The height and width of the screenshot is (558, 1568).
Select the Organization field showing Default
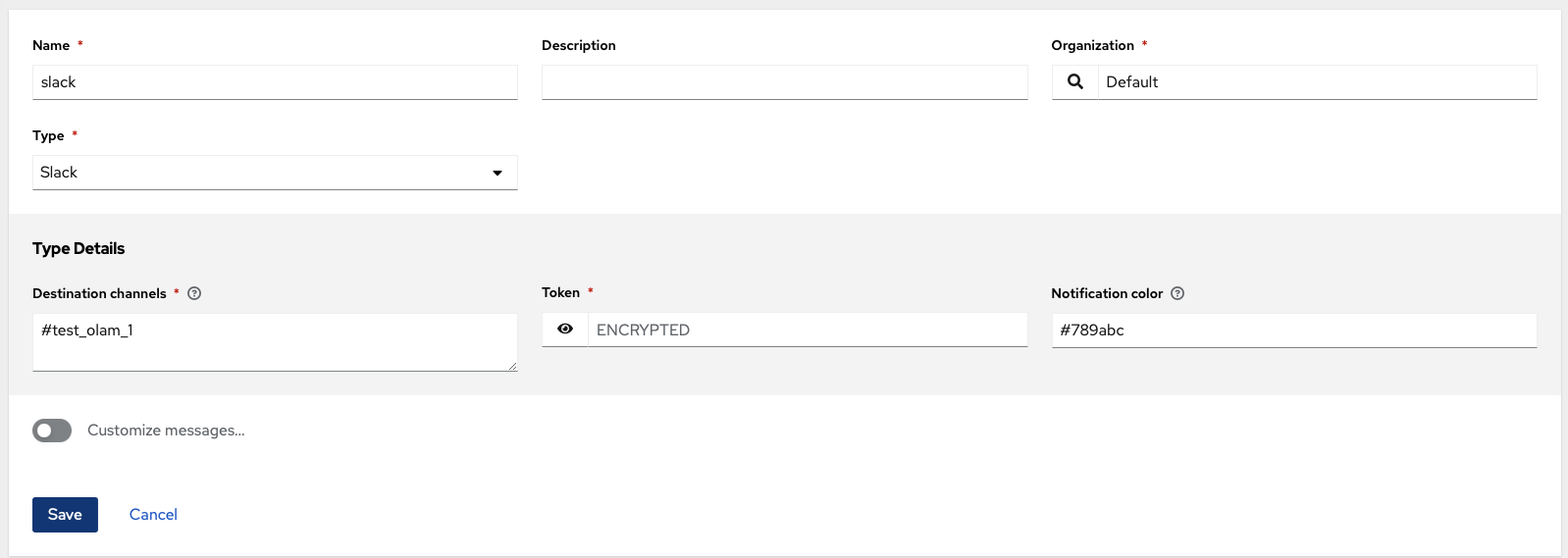pyautogui.click(x=1317, y=82)
